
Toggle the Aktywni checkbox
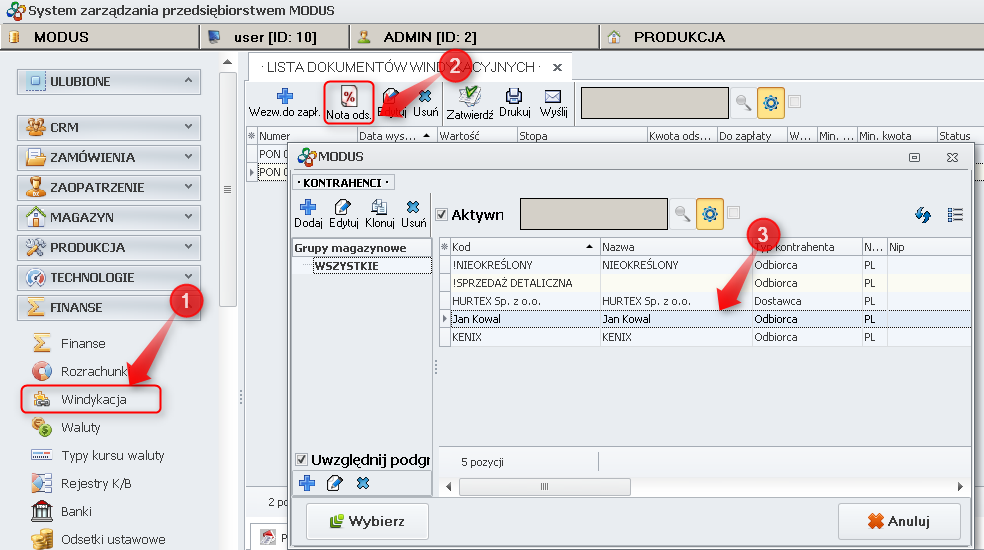coord(441,215)
